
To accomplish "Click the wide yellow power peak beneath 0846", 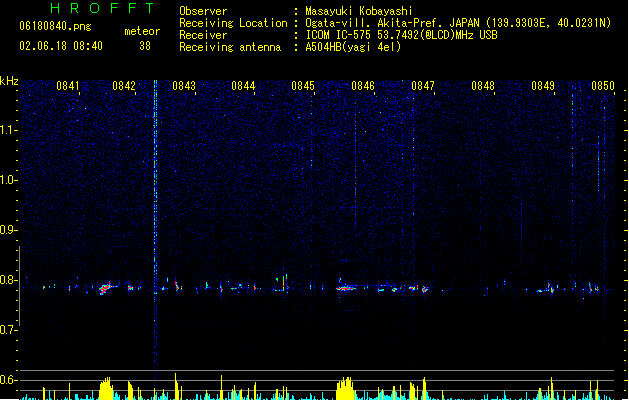I will 345,388.
